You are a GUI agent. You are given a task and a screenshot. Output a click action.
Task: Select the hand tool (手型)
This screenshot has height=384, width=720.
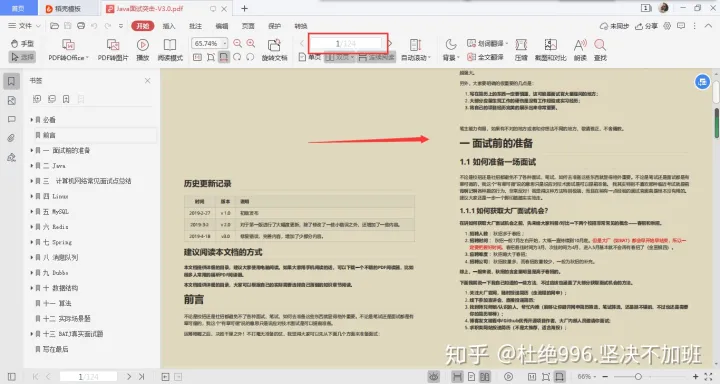22,44
